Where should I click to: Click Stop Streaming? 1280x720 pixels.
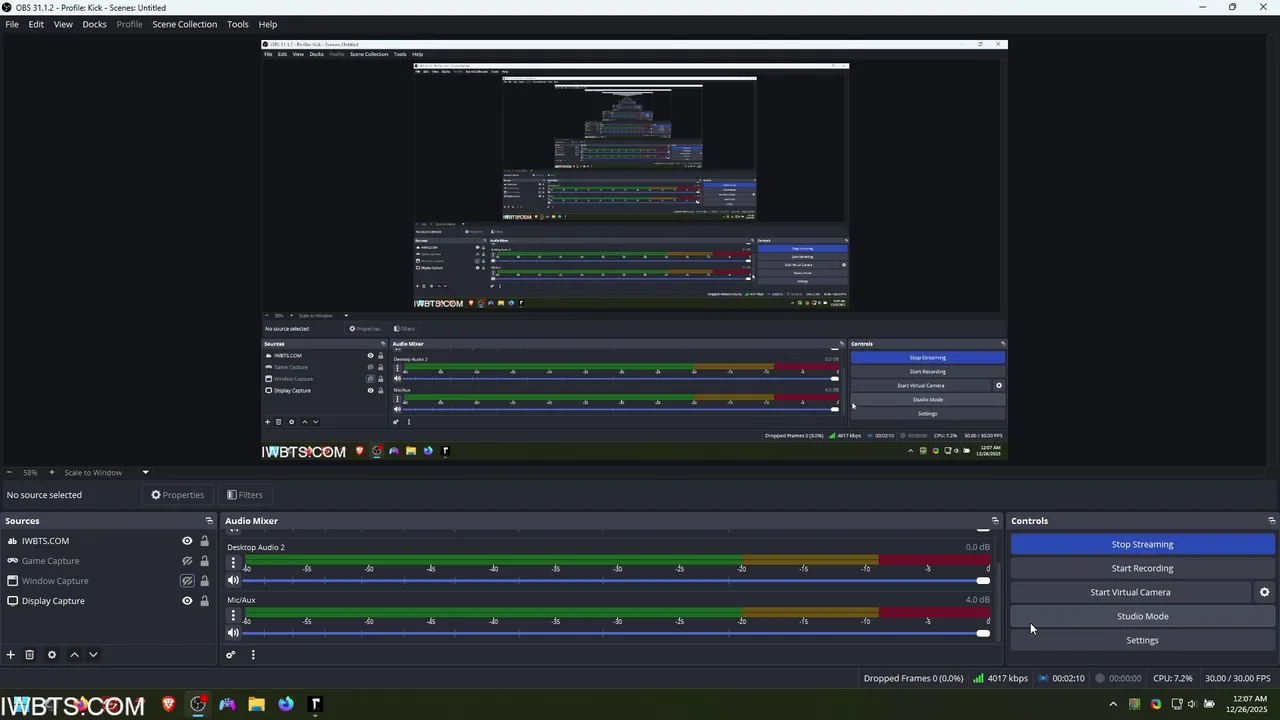(1142, 544)
